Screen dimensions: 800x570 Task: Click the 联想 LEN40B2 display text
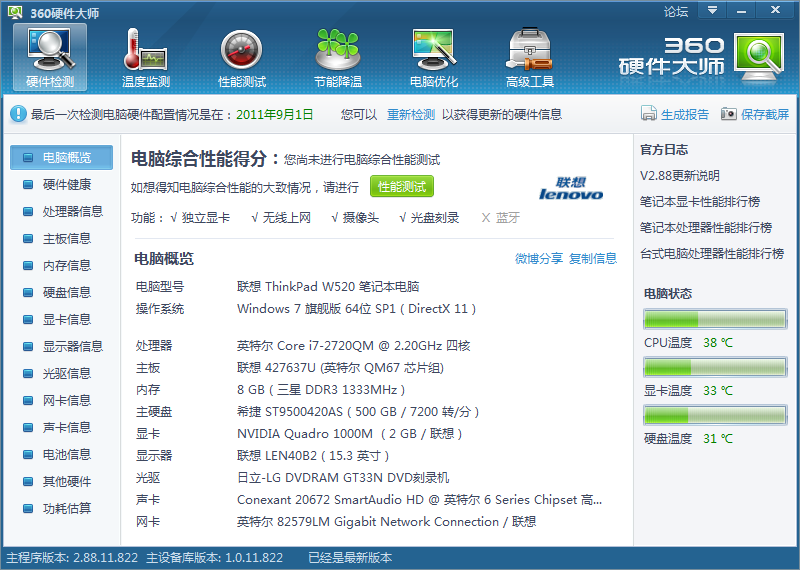coord(313,456)
